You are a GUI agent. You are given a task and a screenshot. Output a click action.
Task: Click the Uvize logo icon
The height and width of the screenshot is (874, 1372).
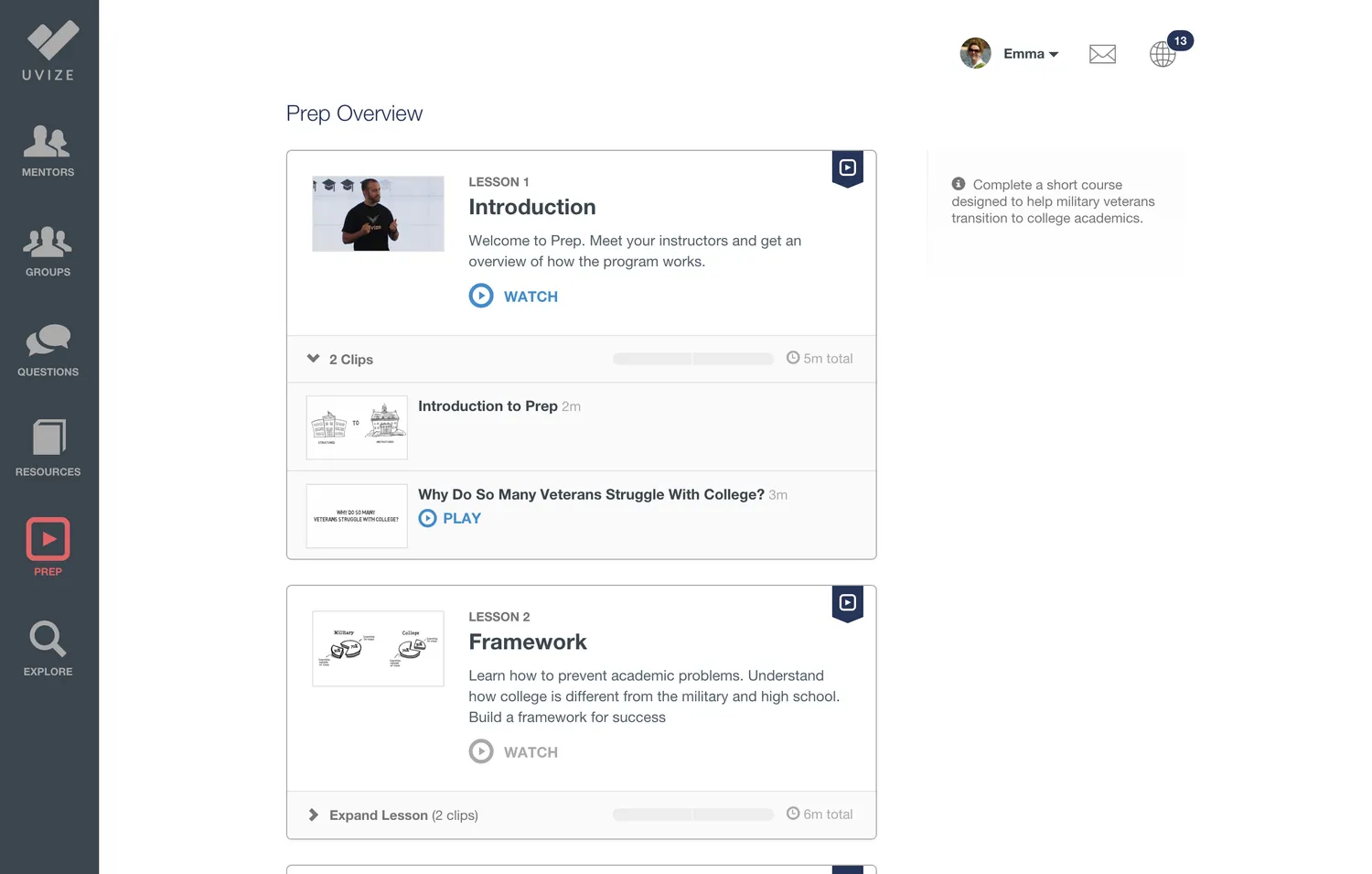coord(51,41)
